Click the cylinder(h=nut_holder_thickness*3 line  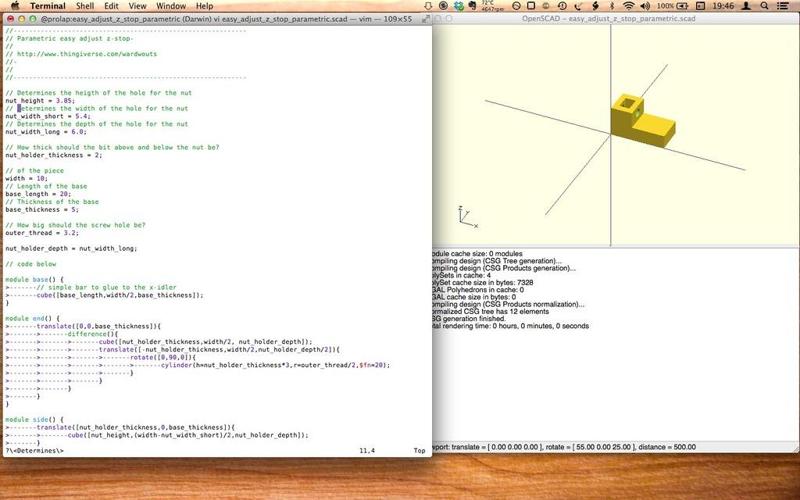click(276, 365)
